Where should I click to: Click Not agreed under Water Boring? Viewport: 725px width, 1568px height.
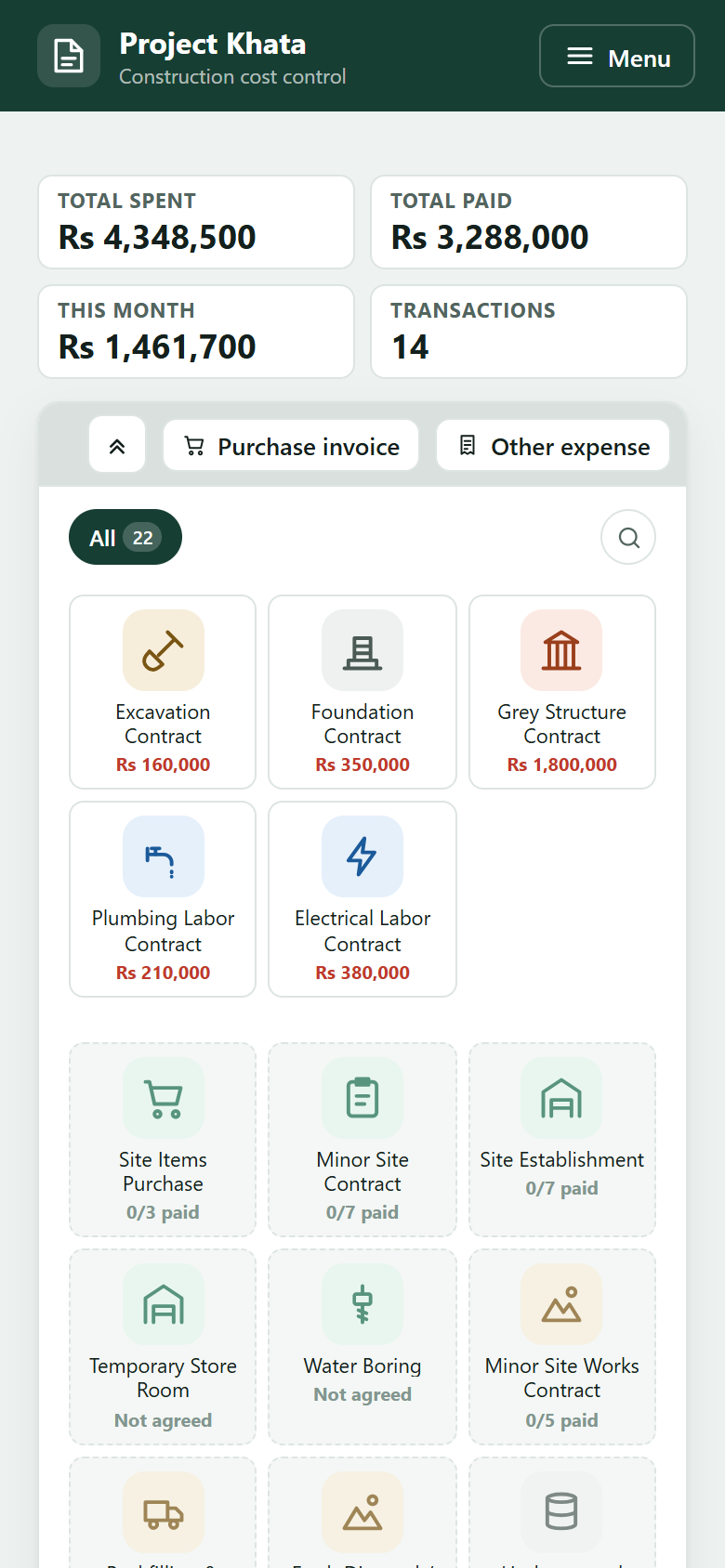click(362, 1394)
